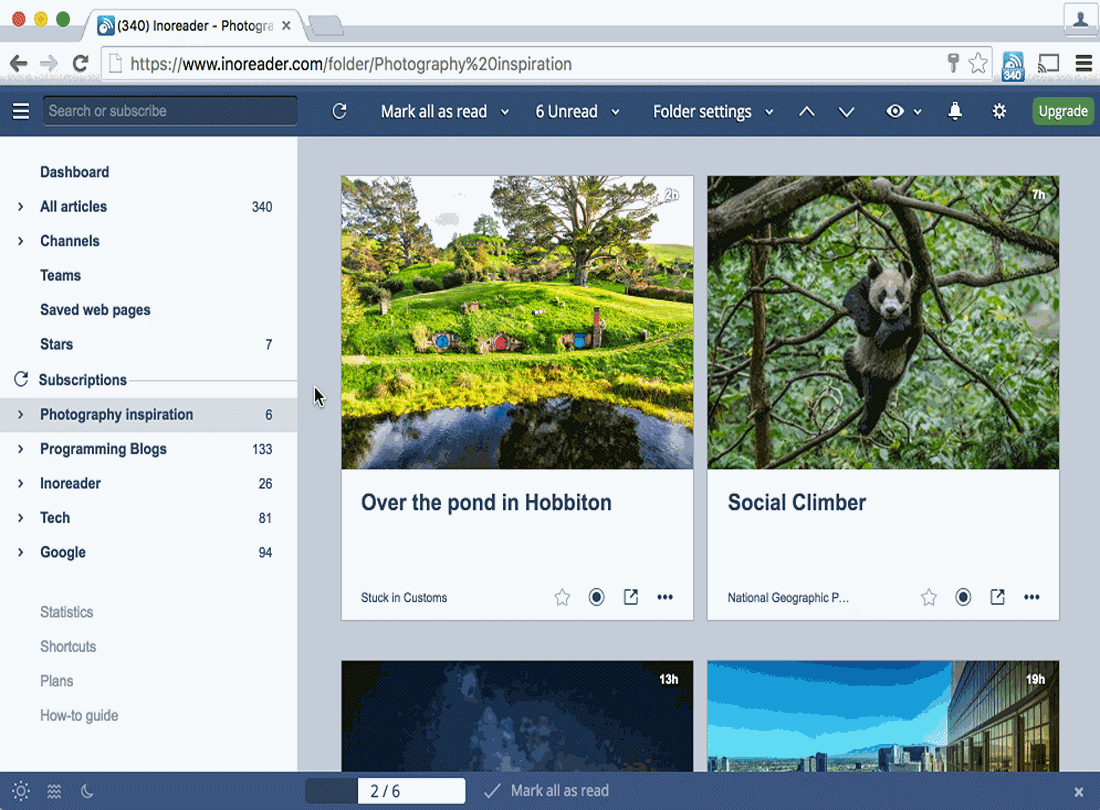
Task: Open the settings gear icon
Action: [x=999, y=112]
